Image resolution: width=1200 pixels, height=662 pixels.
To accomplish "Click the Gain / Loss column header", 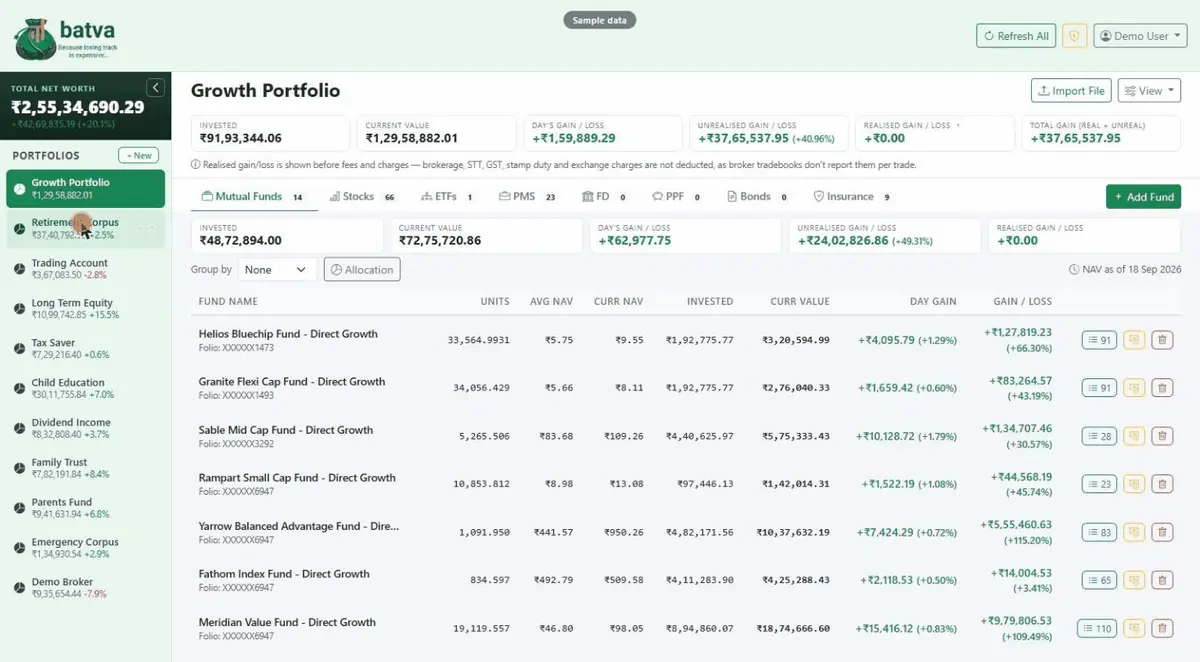I will pyautogui.click(x=1022, y=301).
